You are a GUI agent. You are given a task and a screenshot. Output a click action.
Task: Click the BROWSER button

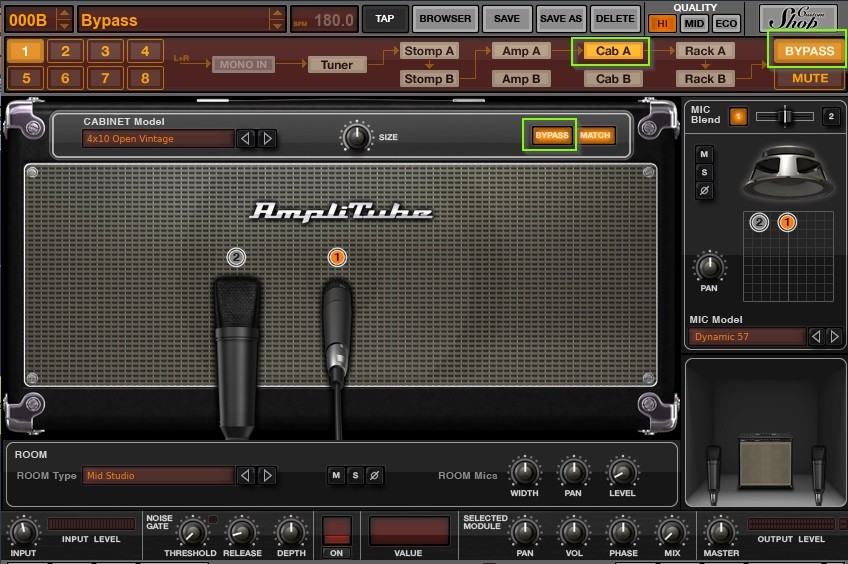pos(445,18)
